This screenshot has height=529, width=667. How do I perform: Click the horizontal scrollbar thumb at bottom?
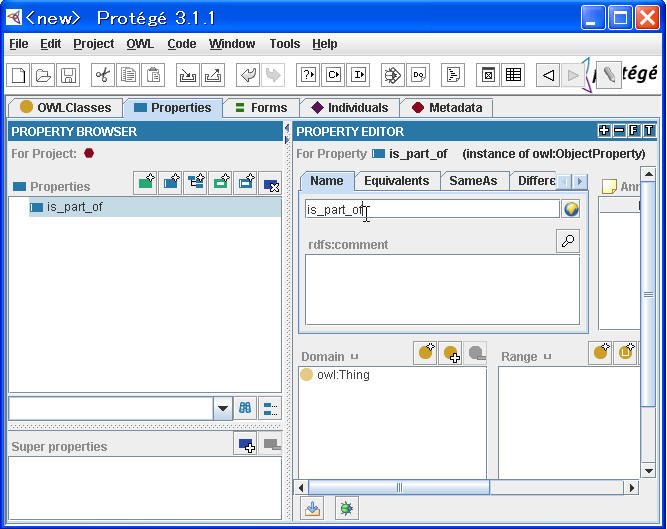click(x=399, y=487)
